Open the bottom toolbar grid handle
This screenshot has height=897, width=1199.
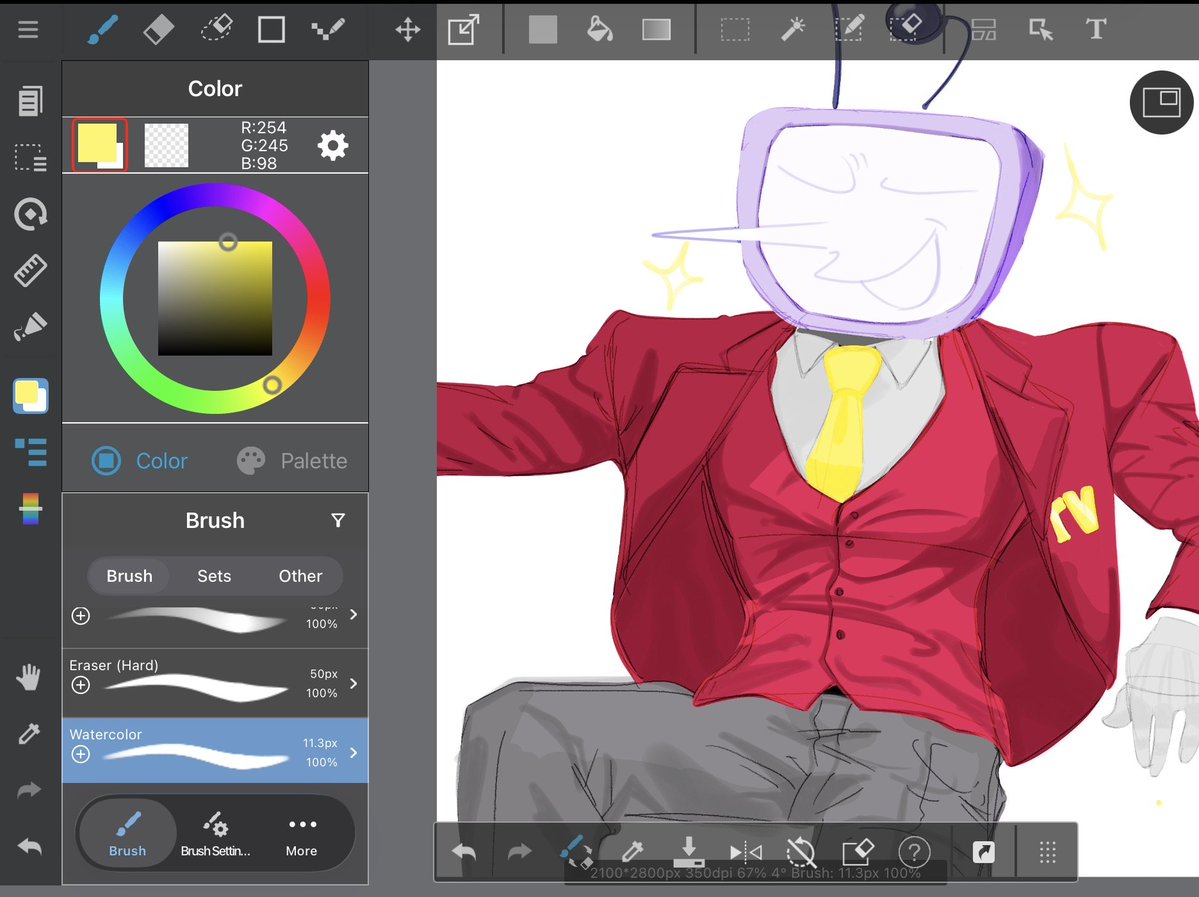click(x=1048, y=851)
